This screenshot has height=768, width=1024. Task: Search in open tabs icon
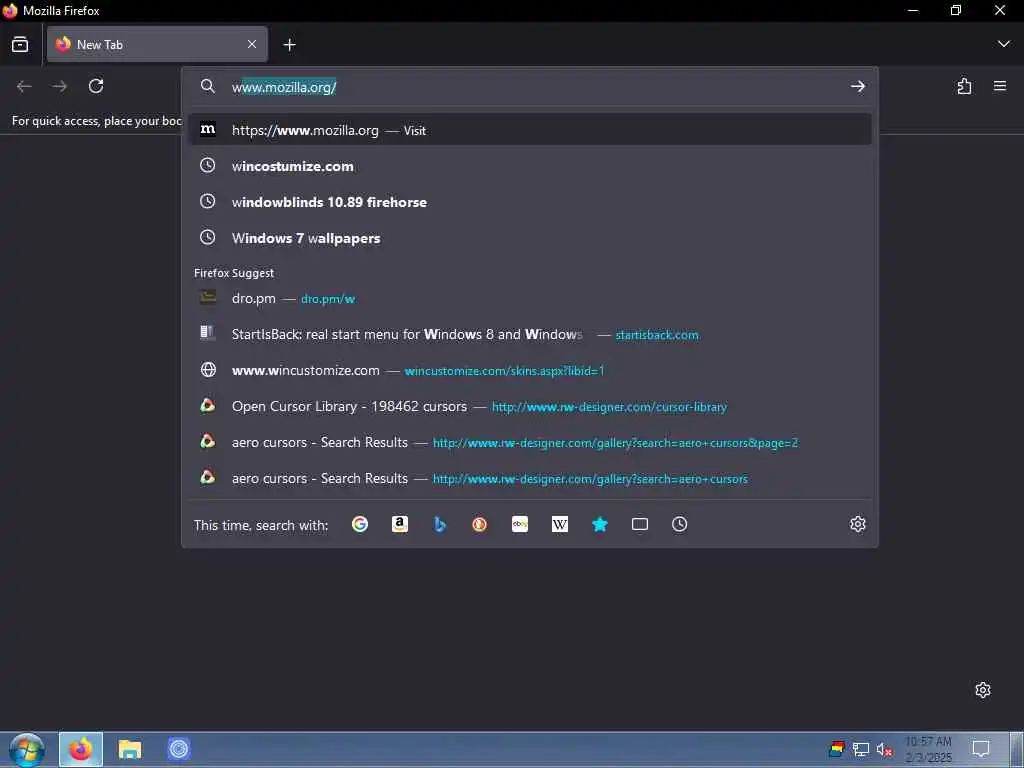(x=640, y=524)
